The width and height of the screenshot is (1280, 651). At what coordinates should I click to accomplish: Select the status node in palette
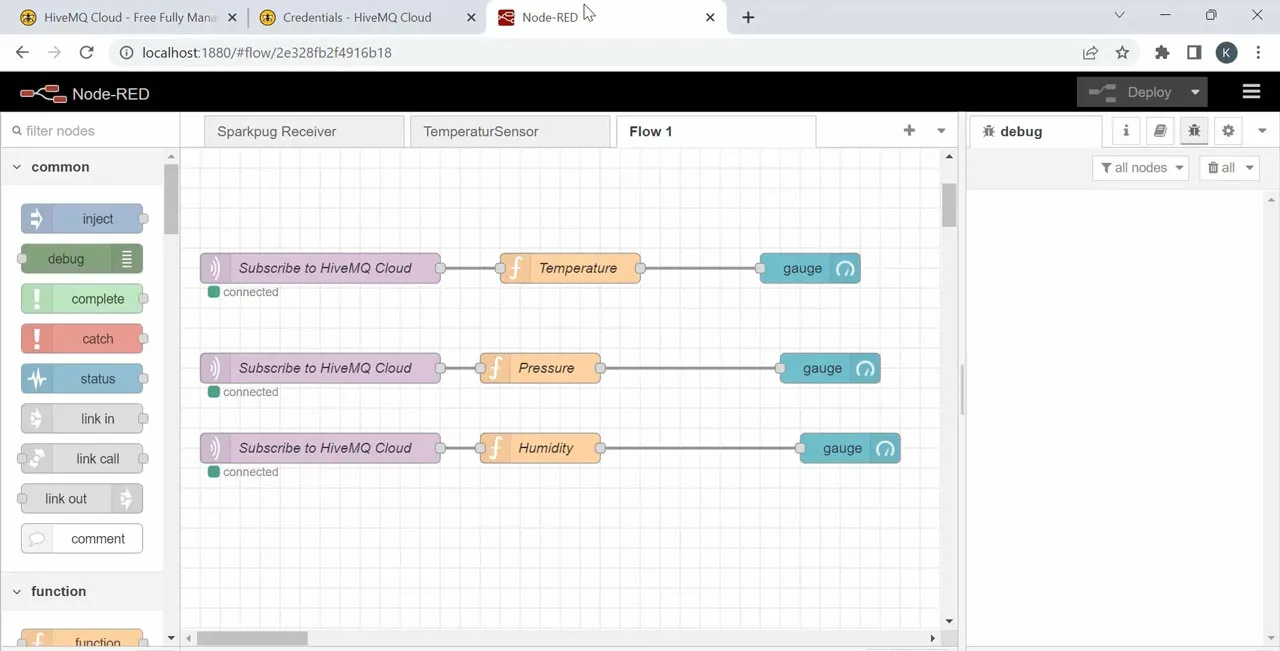coord(82,379)
